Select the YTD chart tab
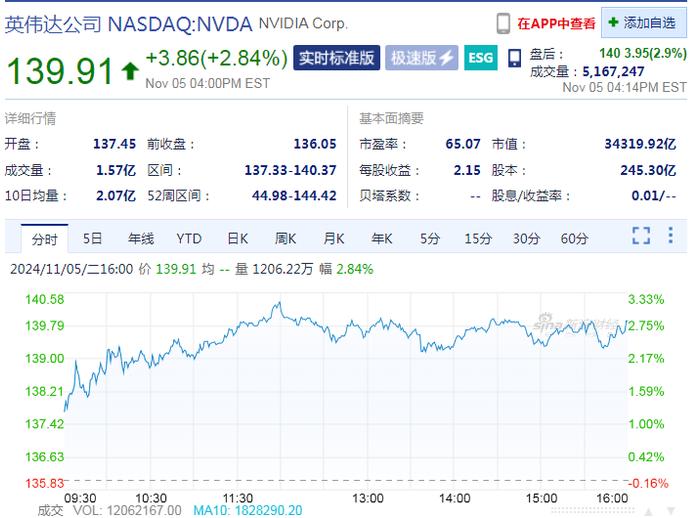Image resolution: width=700 pixels, height=518 pixels. [x=189, y=238]
